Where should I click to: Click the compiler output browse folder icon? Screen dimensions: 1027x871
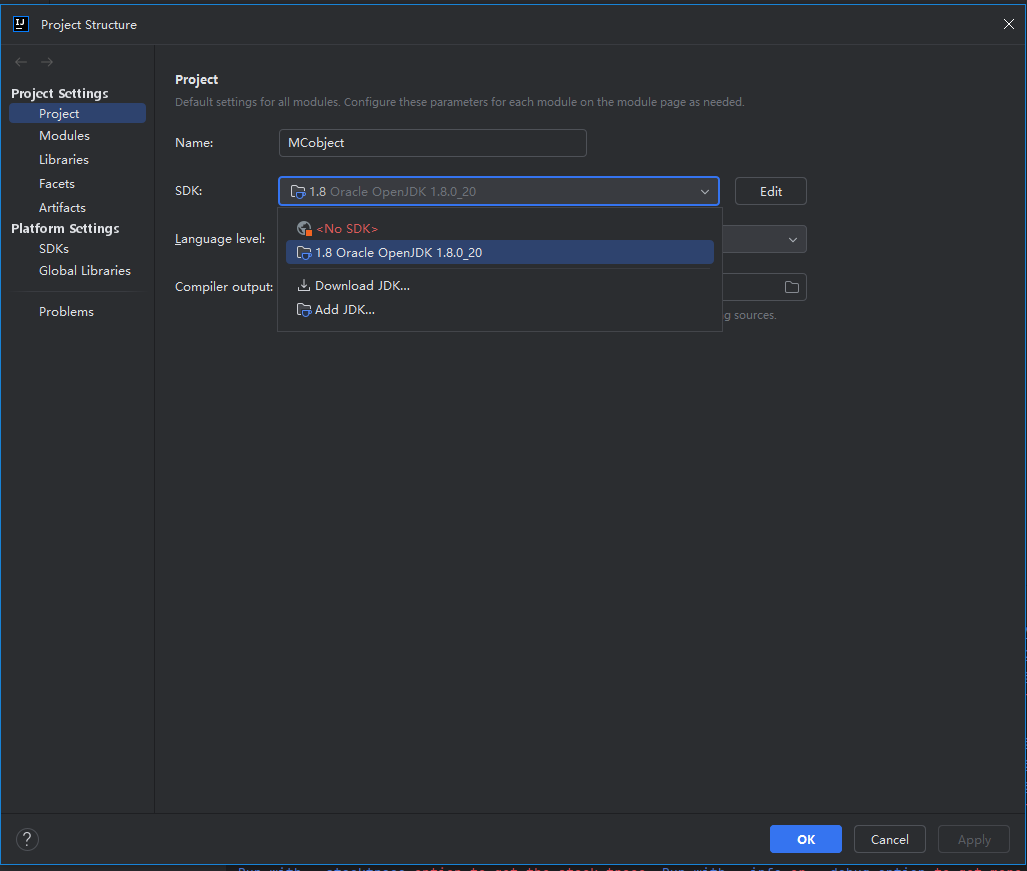point(792,287)
